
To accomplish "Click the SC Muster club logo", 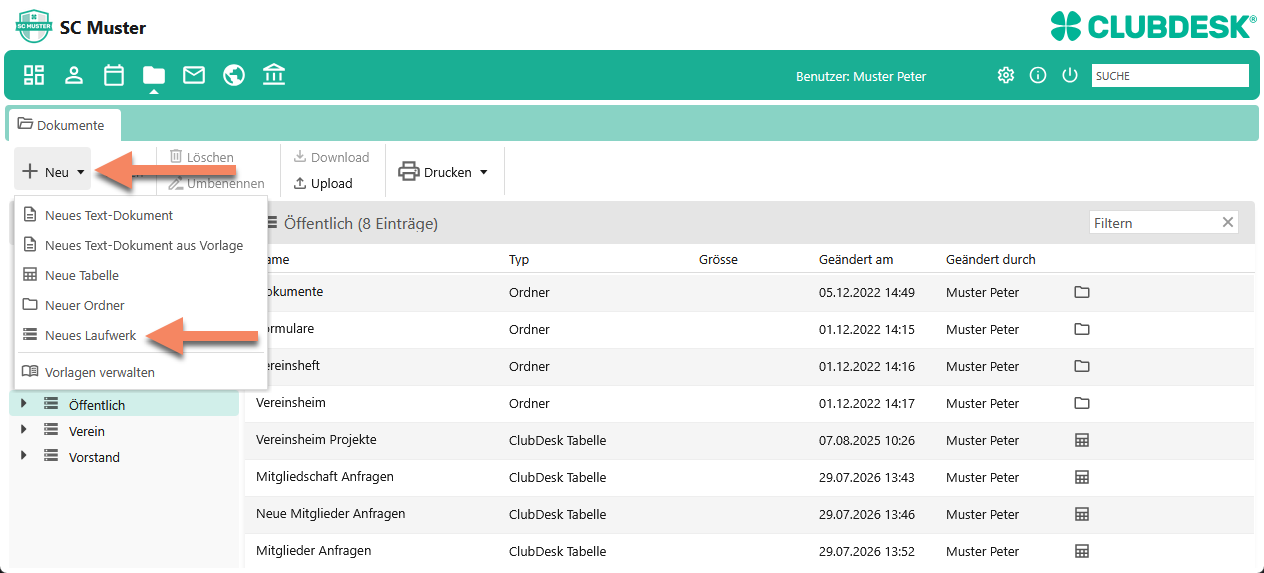I will click(x=33, y=26).
